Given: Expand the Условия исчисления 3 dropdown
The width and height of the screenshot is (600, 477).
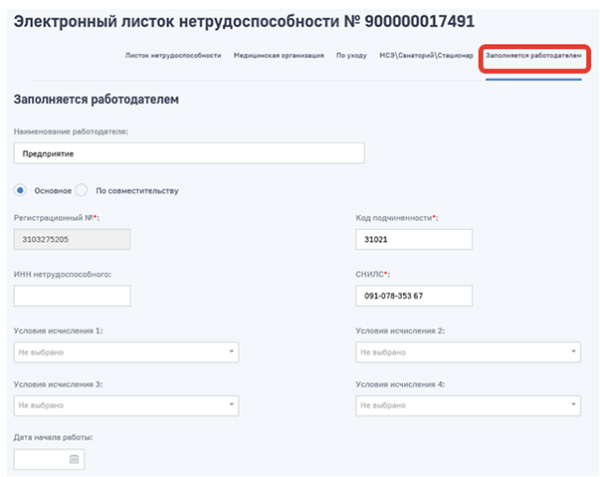Looking at the screenshot, I should pos(126,405).
